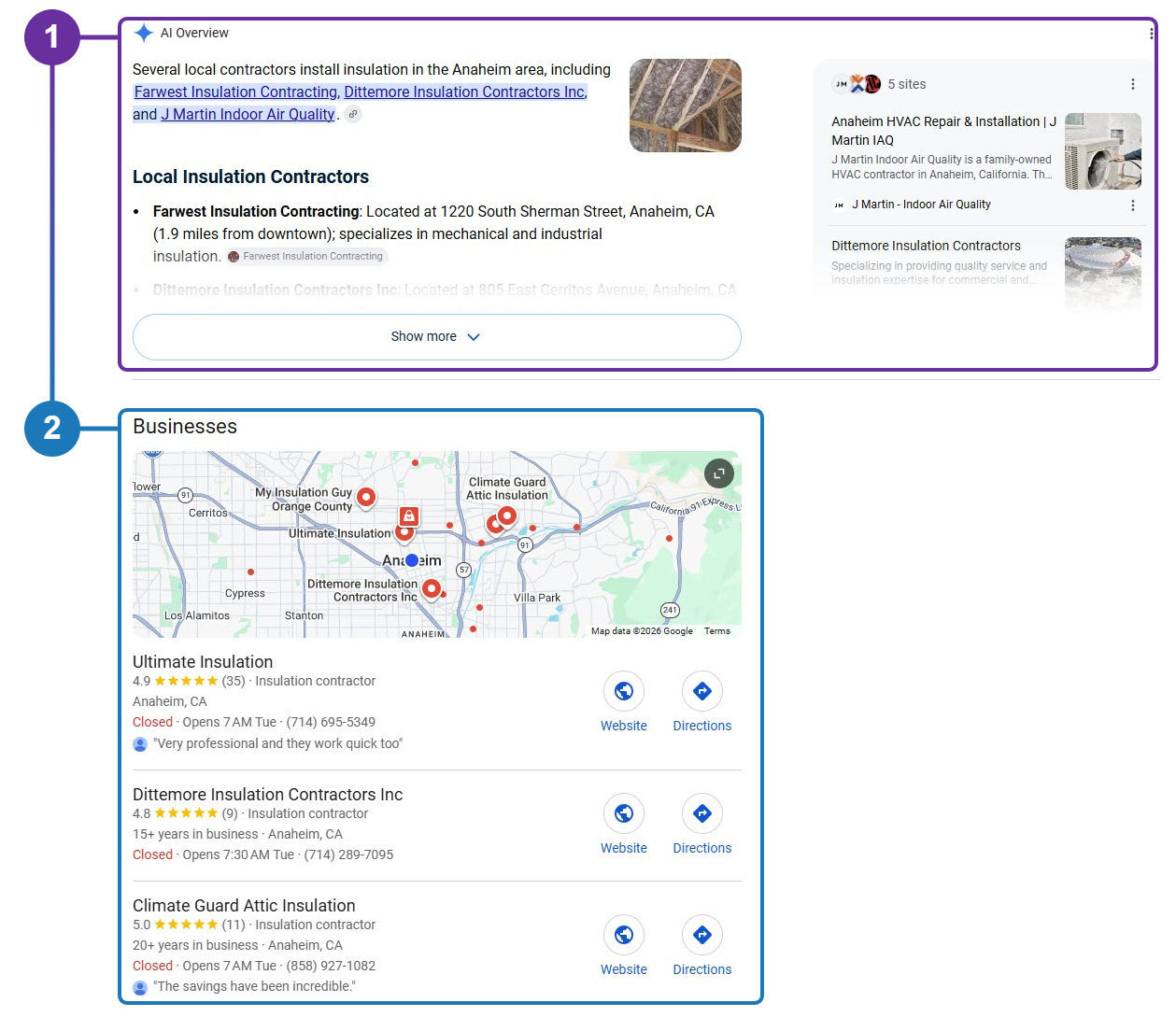This screenshot has width=1176, height=1031.
Task: Click Website text link for Climate Guard Attic Insulation
Action: (624, 969)
